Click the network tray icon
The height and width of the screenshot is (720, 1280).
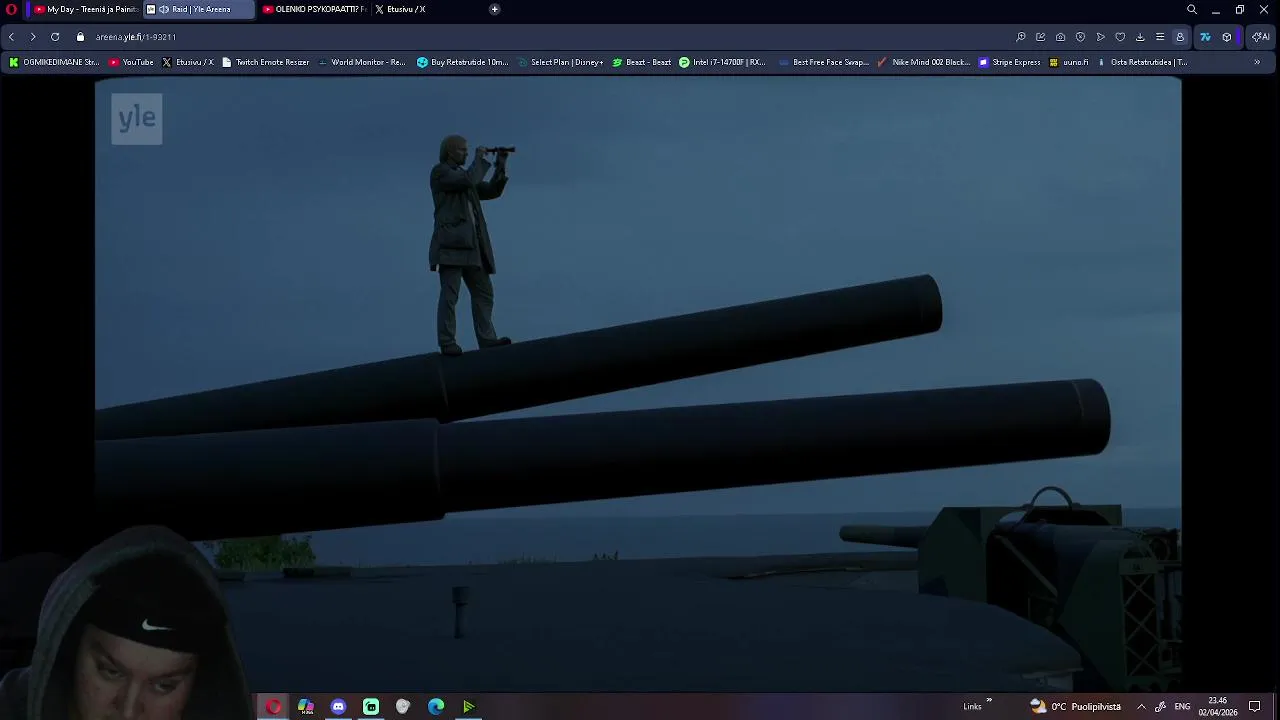(x=1160, y=707)
